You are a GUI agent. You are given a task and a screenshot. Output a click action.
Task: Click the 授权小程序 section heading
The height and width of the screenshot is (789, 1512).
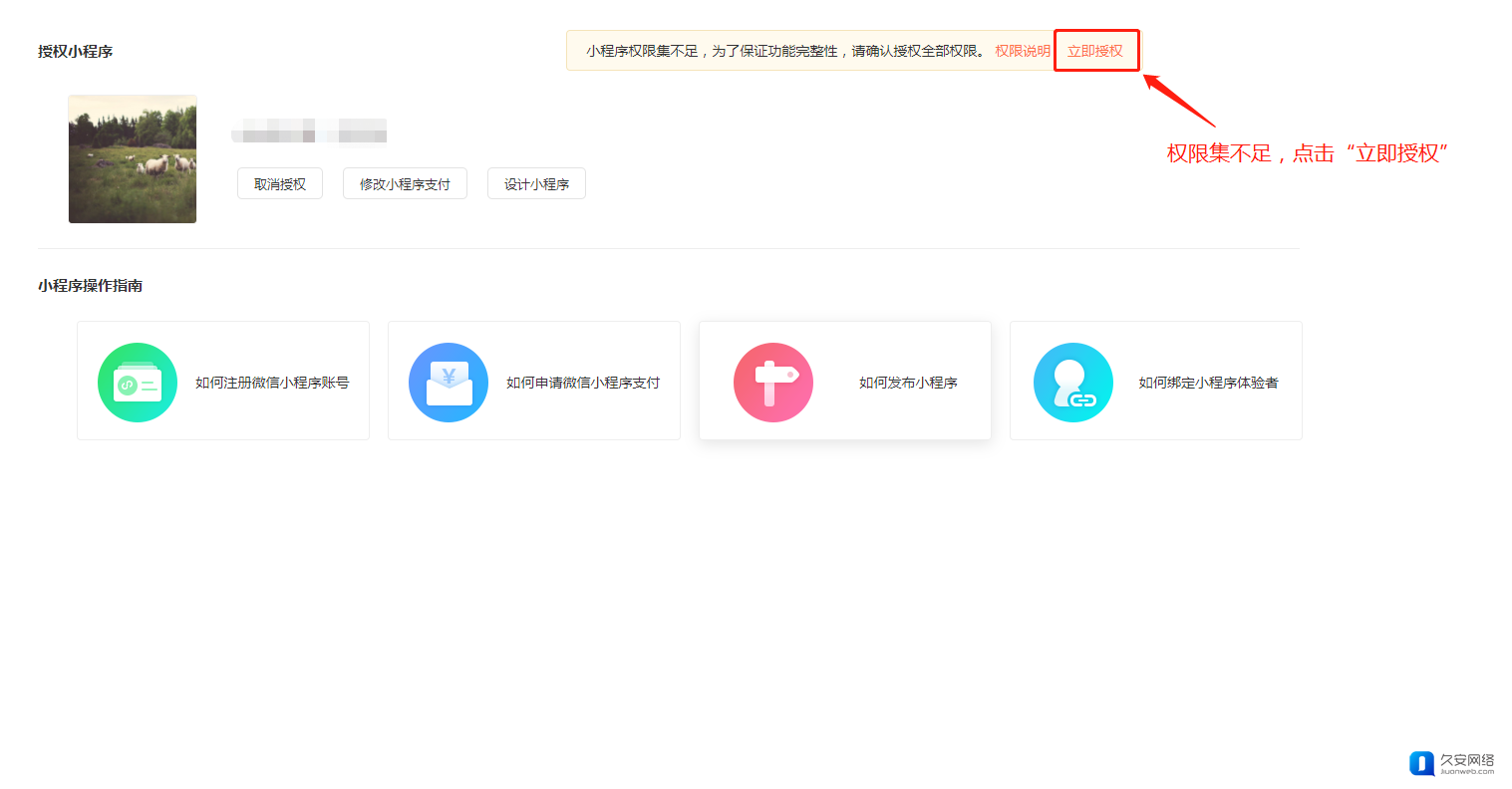point(75,52)
